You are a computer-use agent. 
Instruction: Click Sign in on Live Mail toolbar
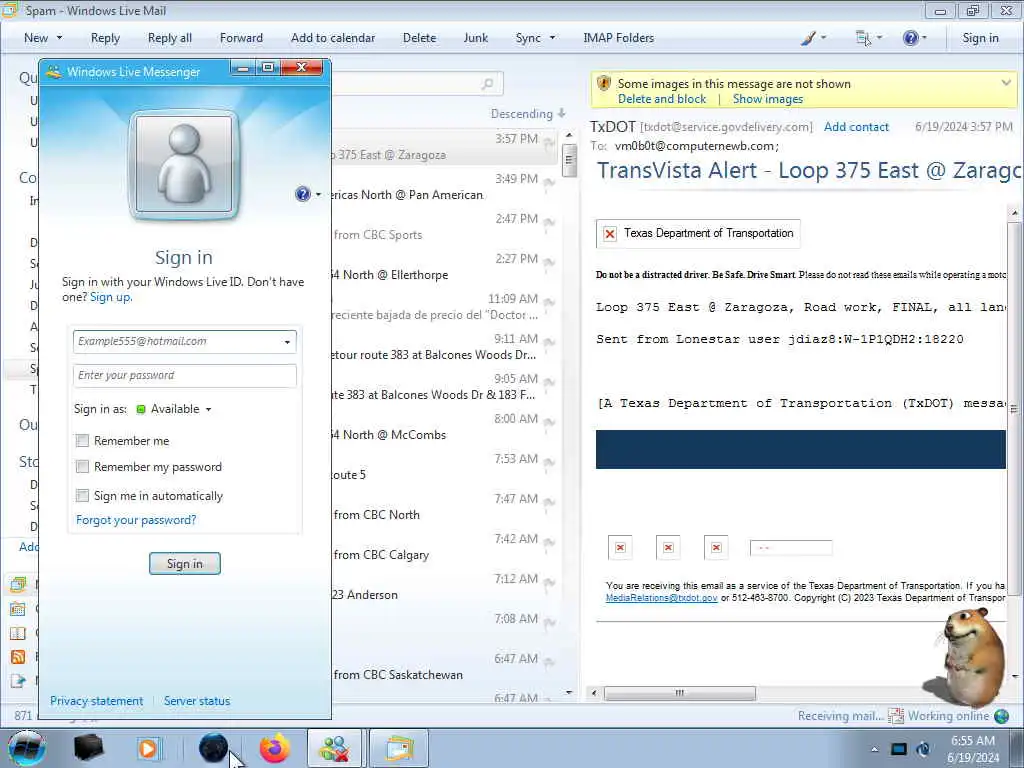coord(980,38)
